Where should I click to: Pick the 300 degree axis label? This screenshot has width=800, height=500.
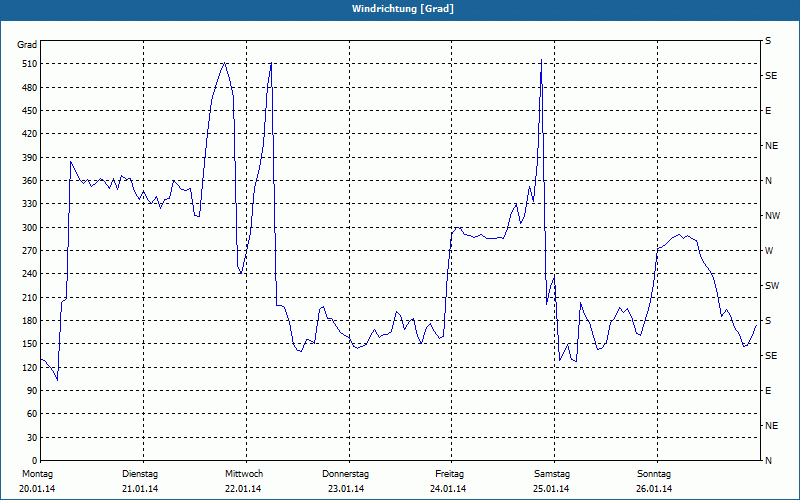[30, 228]
